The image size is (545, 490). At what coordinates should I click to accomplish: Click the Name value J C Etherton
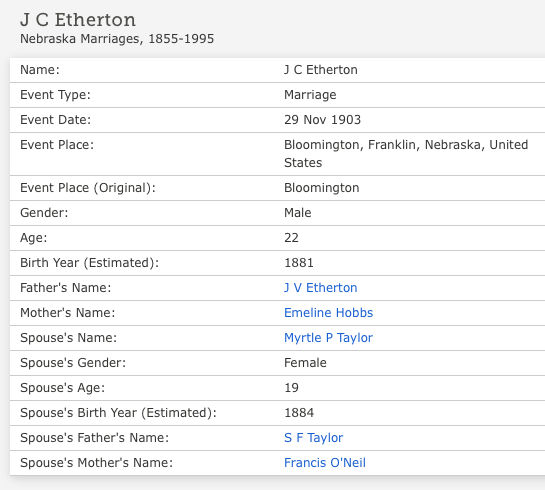click(320, 70)
